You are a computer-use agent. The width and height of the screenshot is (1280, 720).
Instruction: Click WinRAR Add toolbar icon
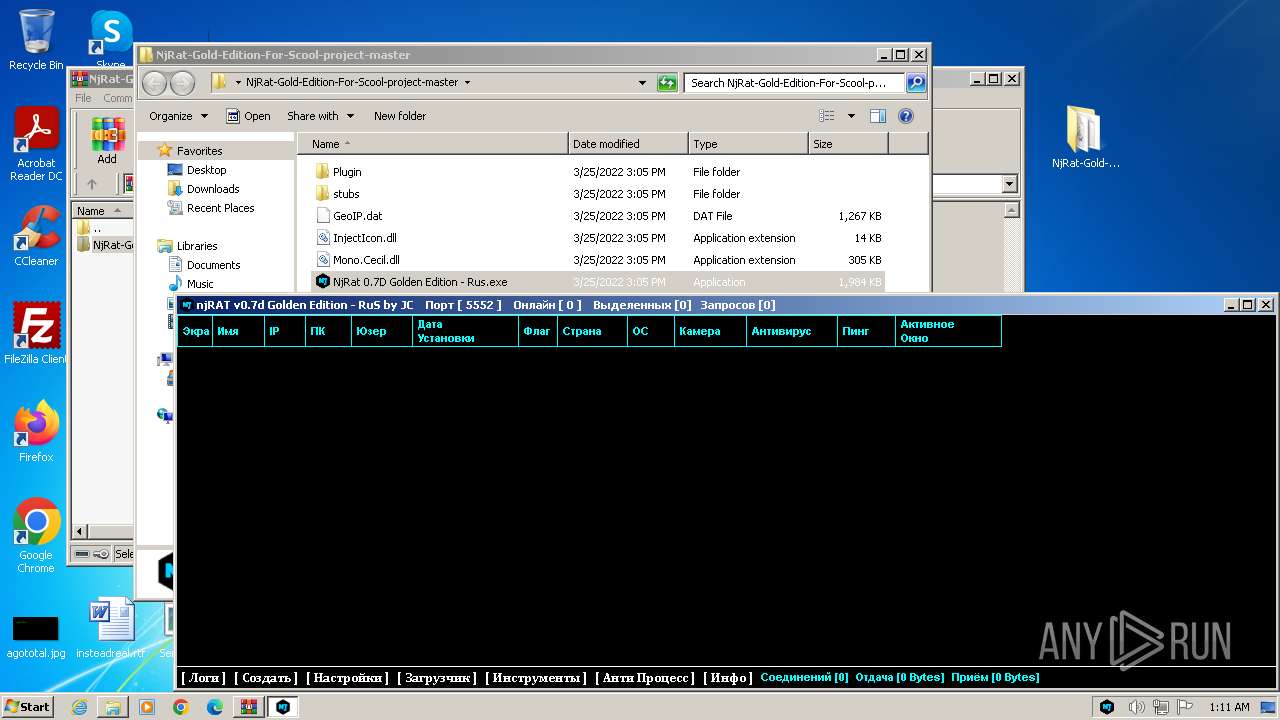point(107,140)
